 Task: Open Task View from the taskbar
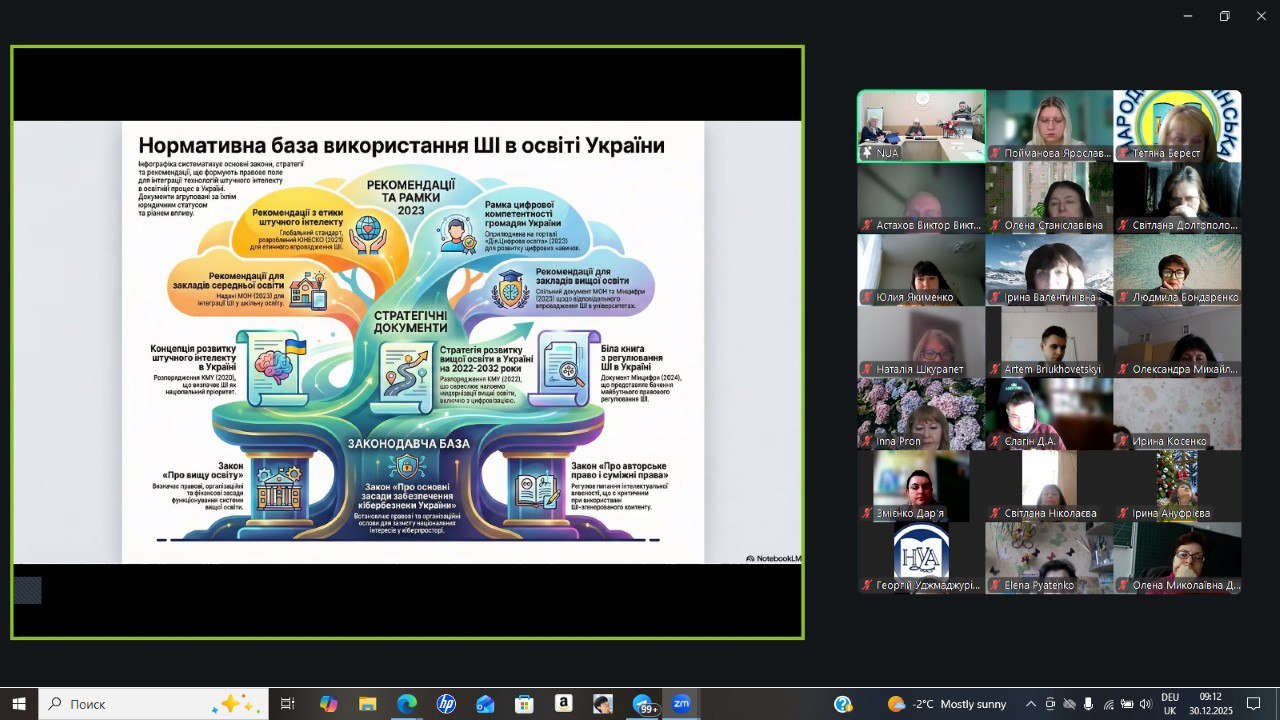(x=288, y=704)
